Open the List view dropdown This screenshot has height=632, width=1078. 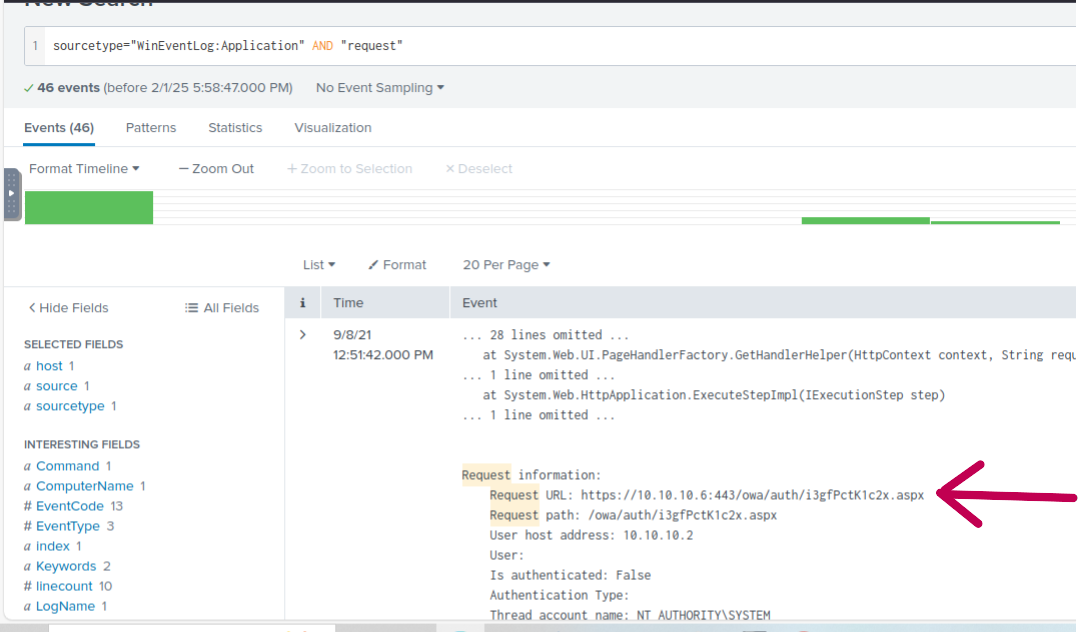[x=319, y=265]
